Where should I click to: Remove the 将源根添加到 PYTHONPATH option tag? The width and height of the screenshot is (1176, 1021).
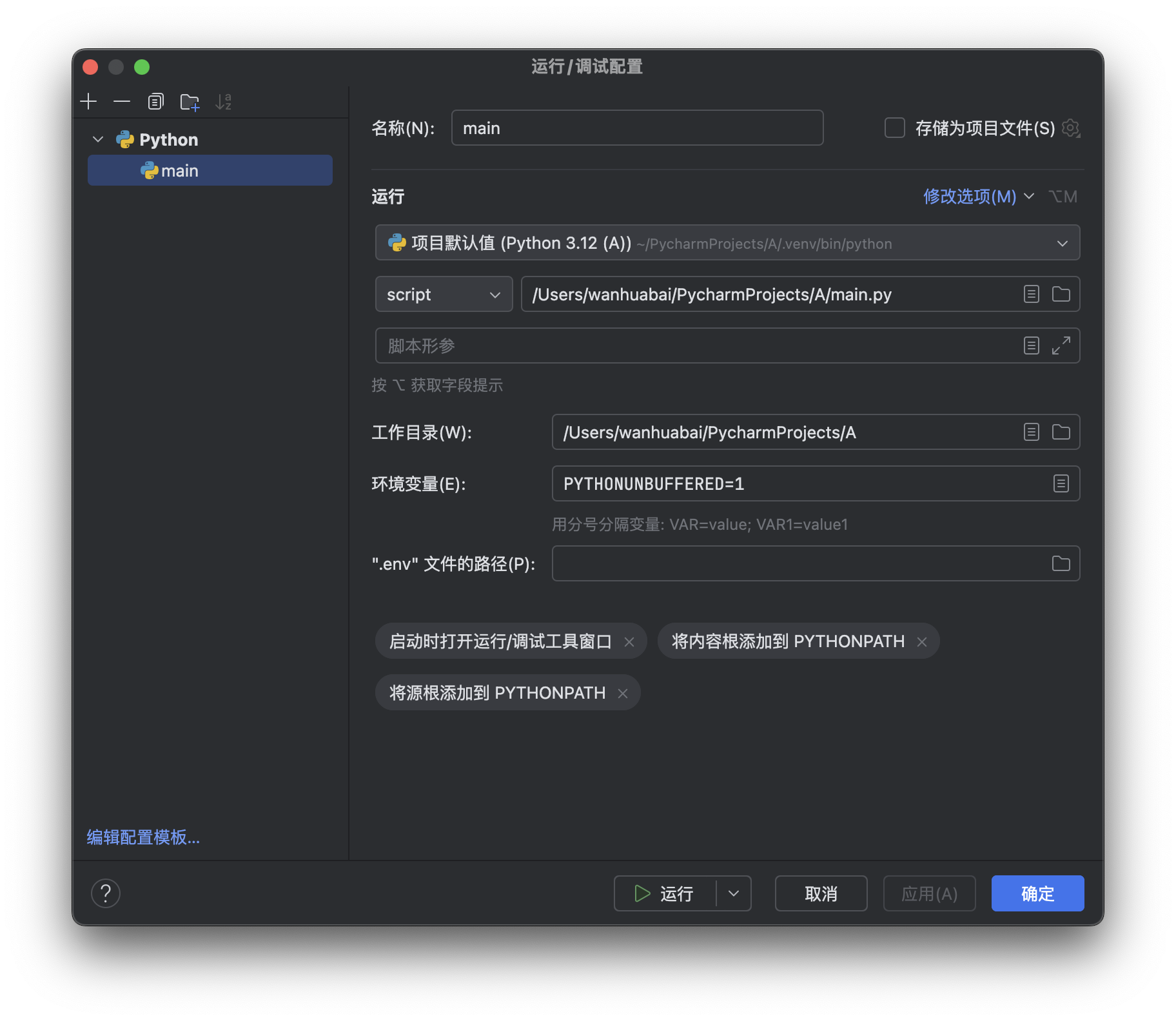pyautogui.click(x=623, y=694)
